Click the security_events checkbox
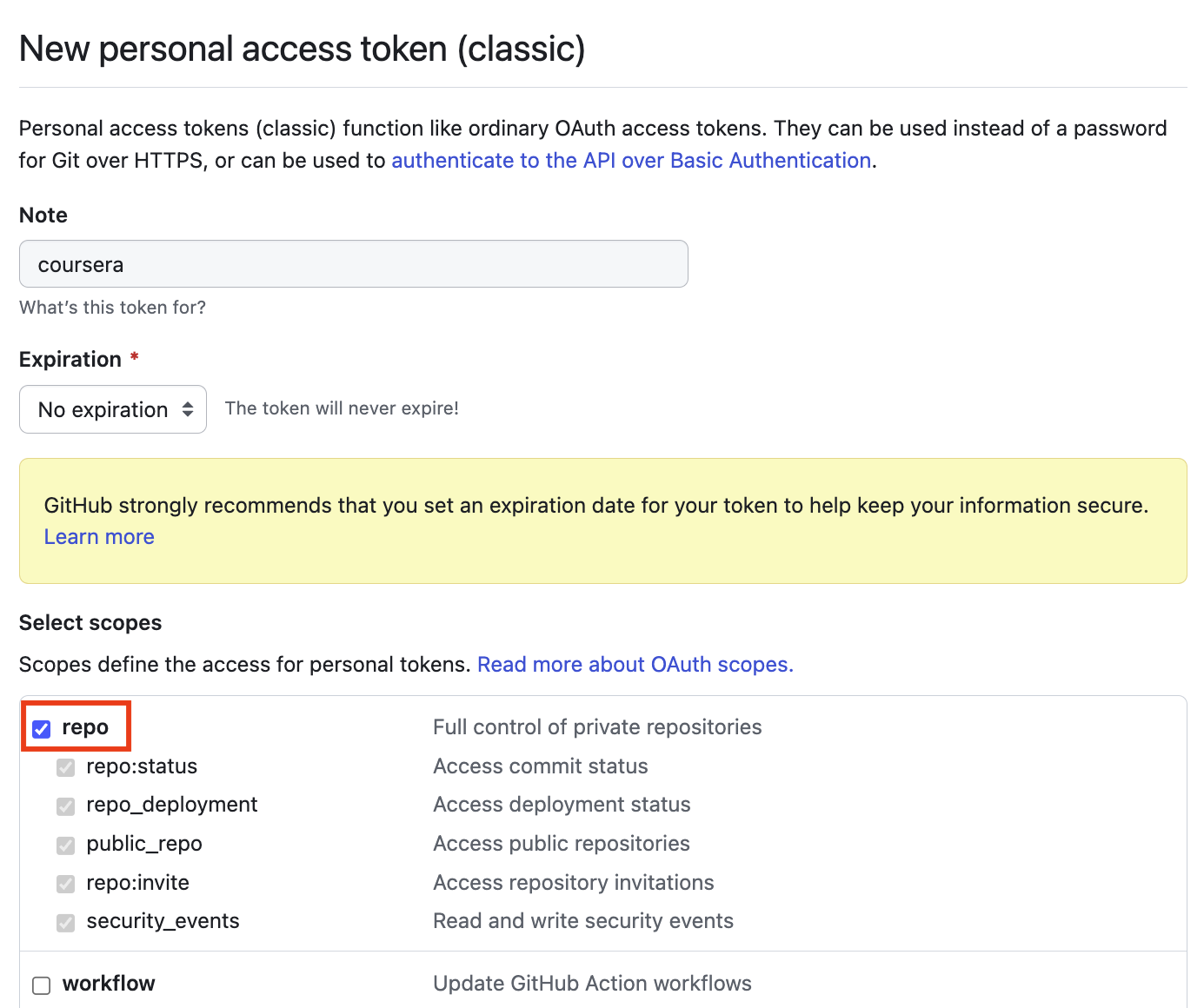This screenshot has height=1008, width=1204. coord(66,922)
